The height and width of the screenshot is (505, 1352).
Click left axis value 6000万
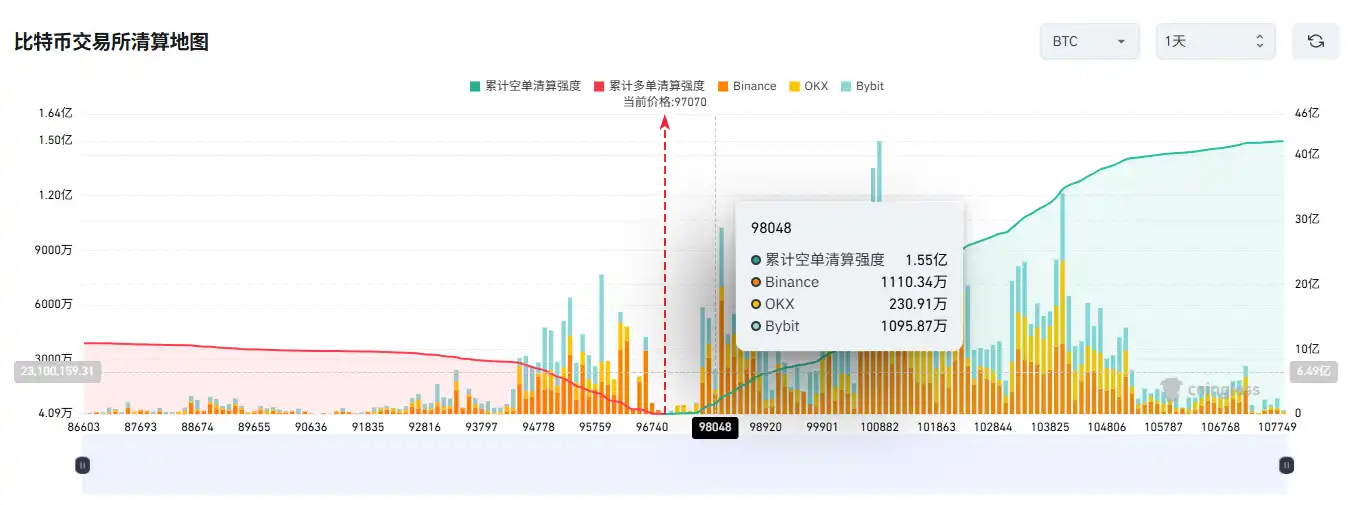(x=56, y=304)
